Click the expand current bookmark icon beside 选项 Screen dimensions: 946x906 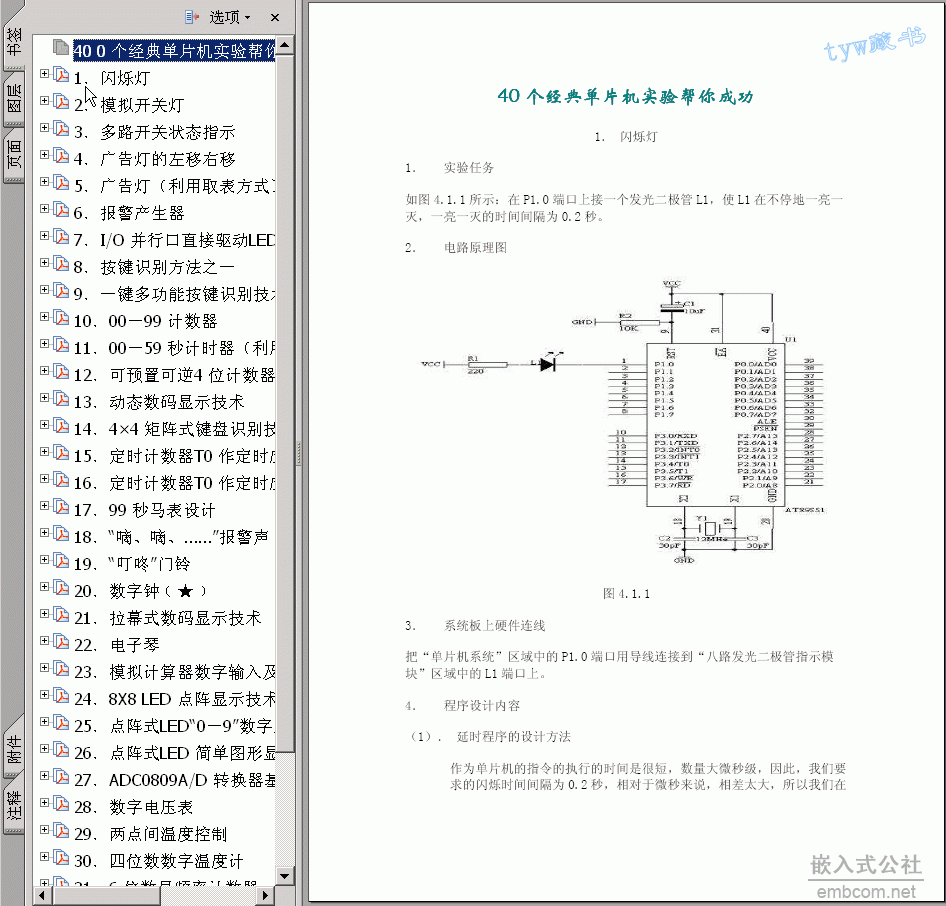[x=194, y=17]
